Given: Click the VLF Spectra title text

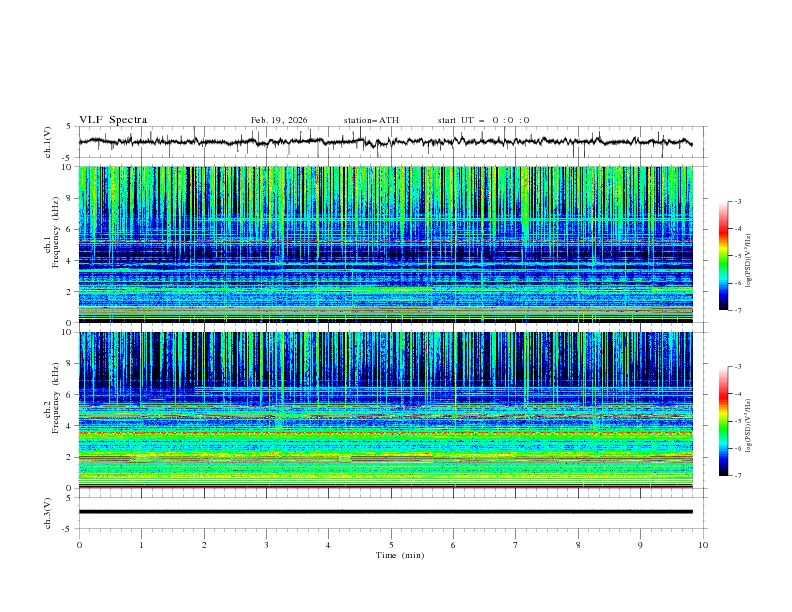Looking at the screenshot, I should click(x=113, y=120).
